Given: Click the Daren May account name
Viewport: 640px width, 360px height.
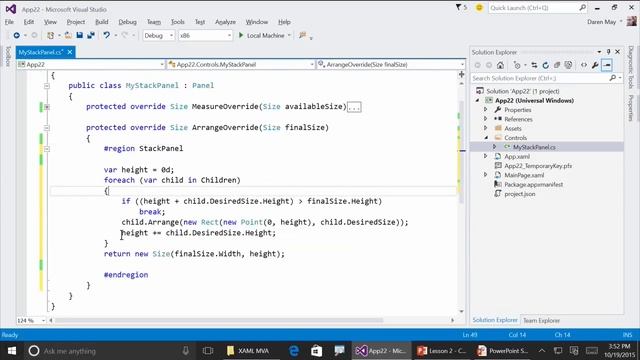Looking at the screenshot, I should click(x=601, y=22).
